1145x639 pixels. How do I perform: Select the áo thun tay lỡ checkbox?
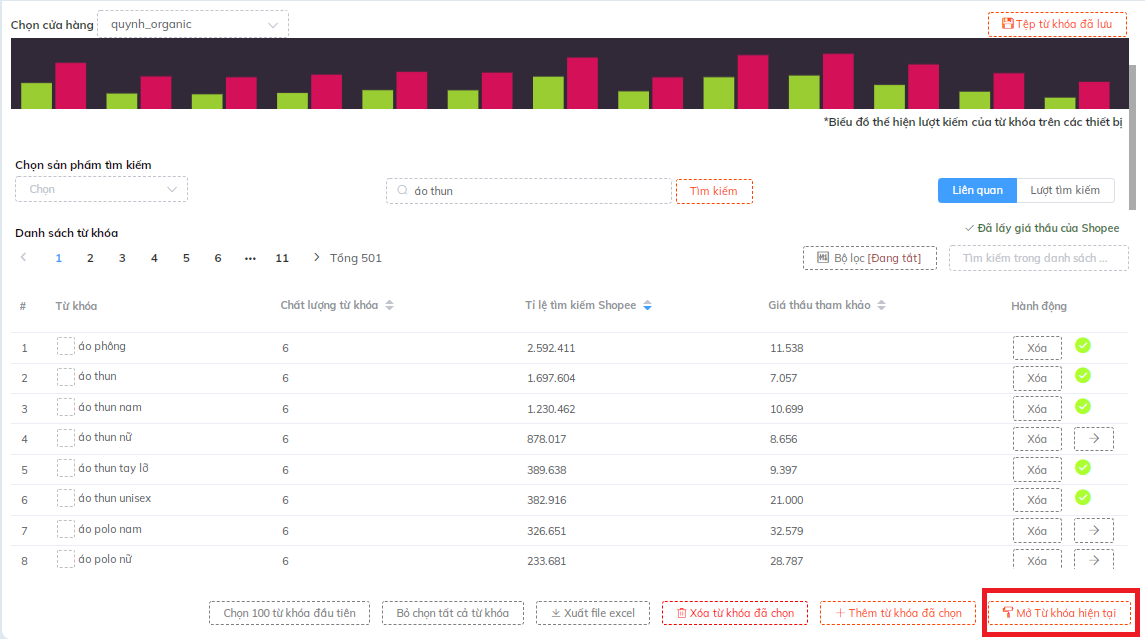coord(66,468)
